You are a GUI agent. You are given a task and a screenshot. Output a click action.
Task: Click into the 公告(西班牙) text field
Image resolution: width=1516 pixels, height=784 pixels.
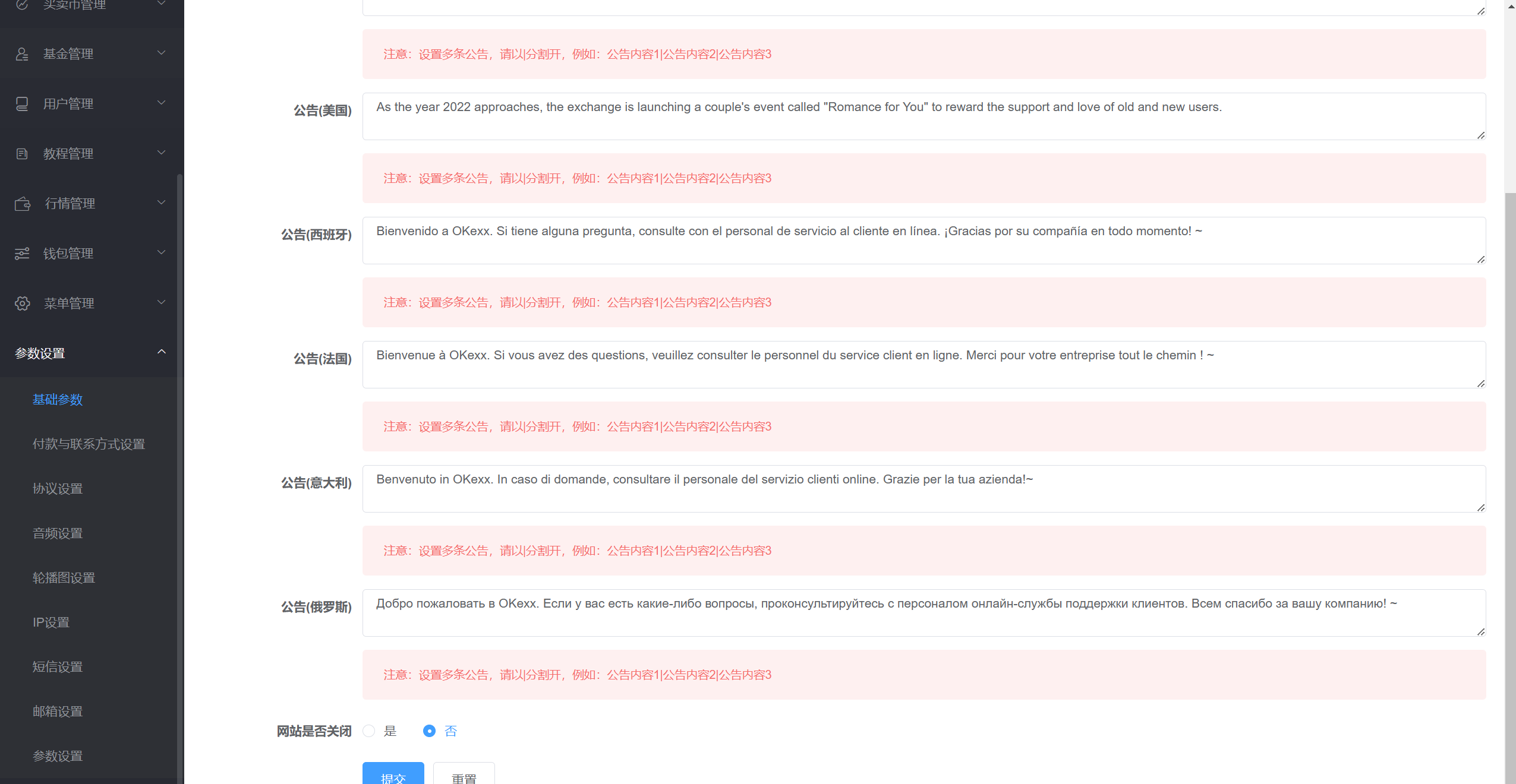923,241
